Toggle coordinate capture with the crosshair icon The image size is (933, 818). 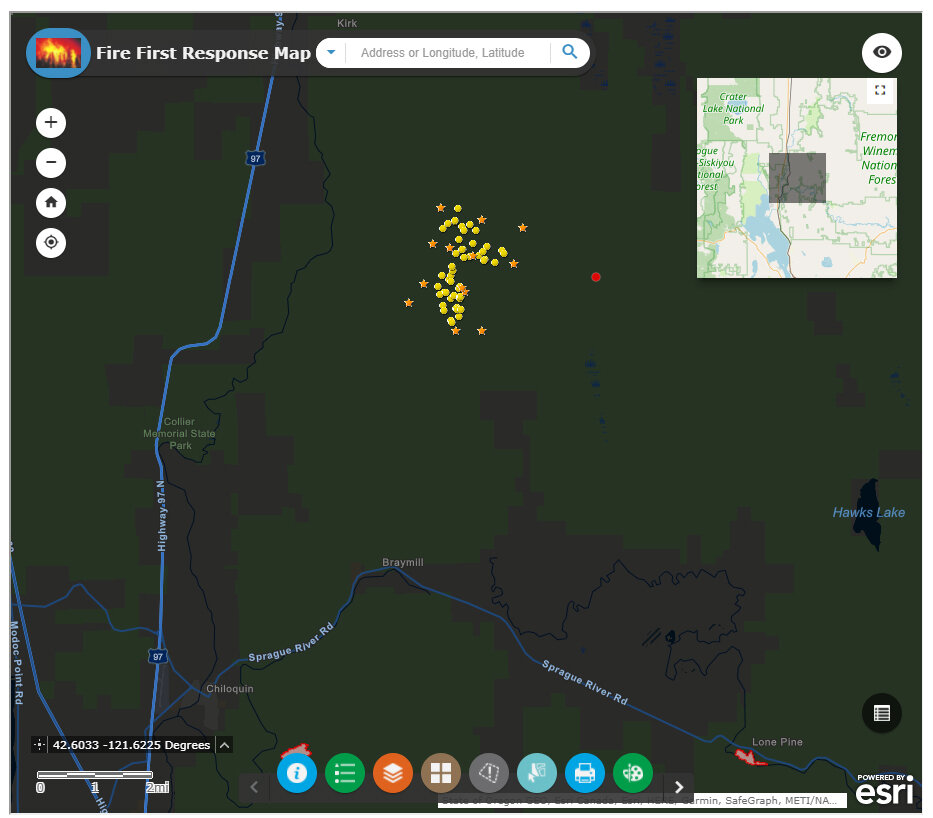38,745
